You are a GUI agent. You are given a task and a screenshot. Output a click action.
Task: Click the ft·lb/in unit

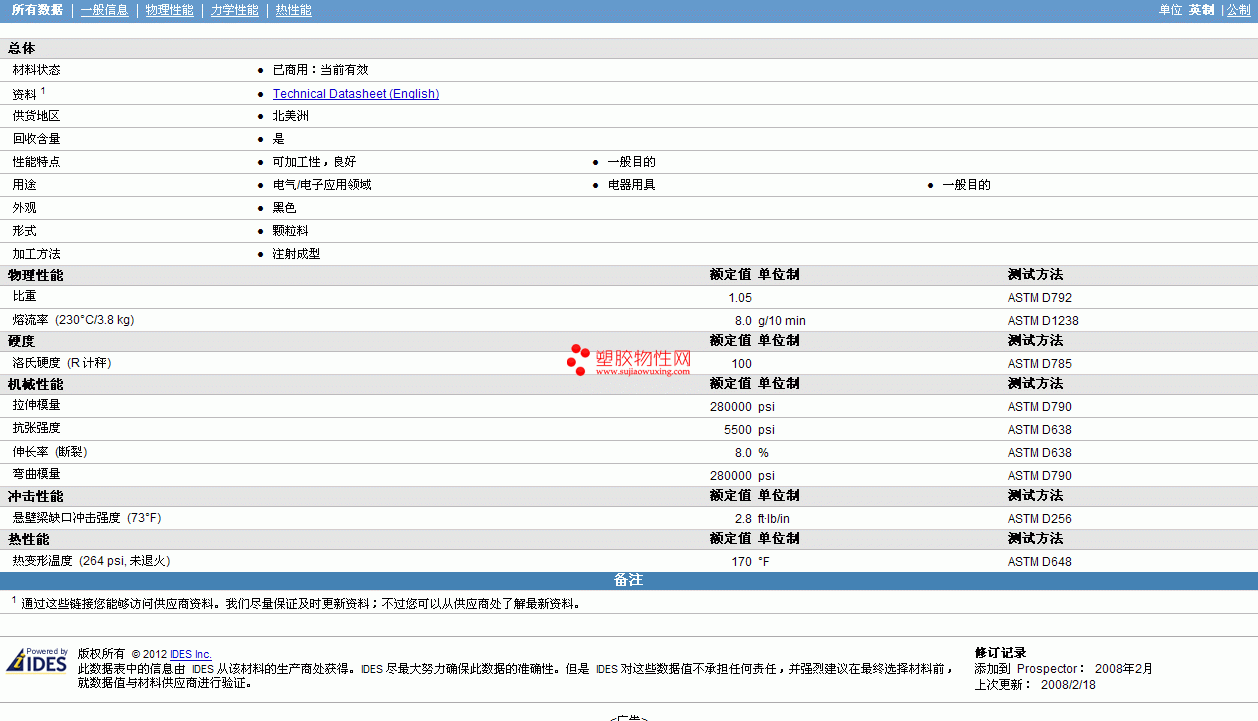click(774, 519)
